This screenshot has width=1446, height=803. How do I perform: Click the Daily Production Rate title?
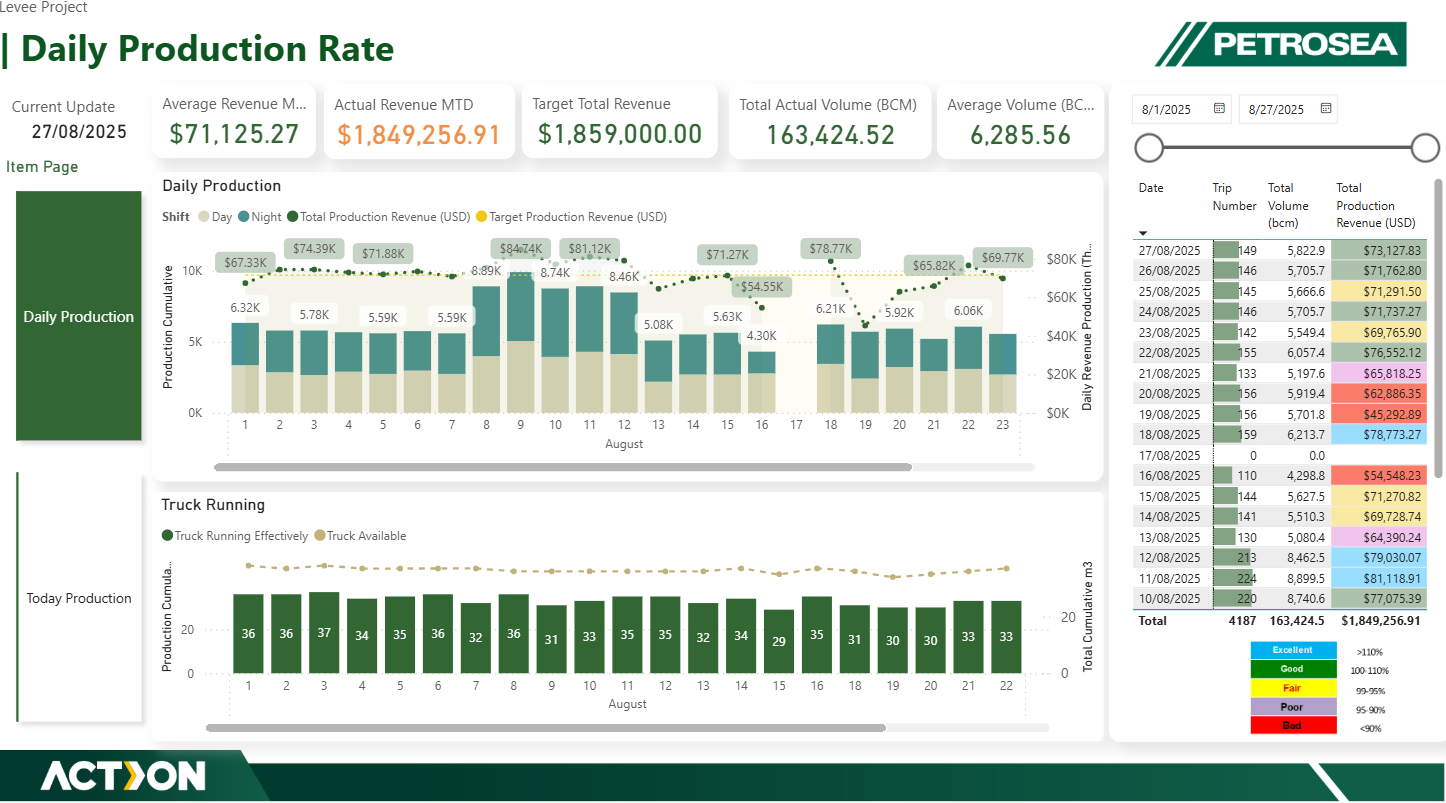207,49
